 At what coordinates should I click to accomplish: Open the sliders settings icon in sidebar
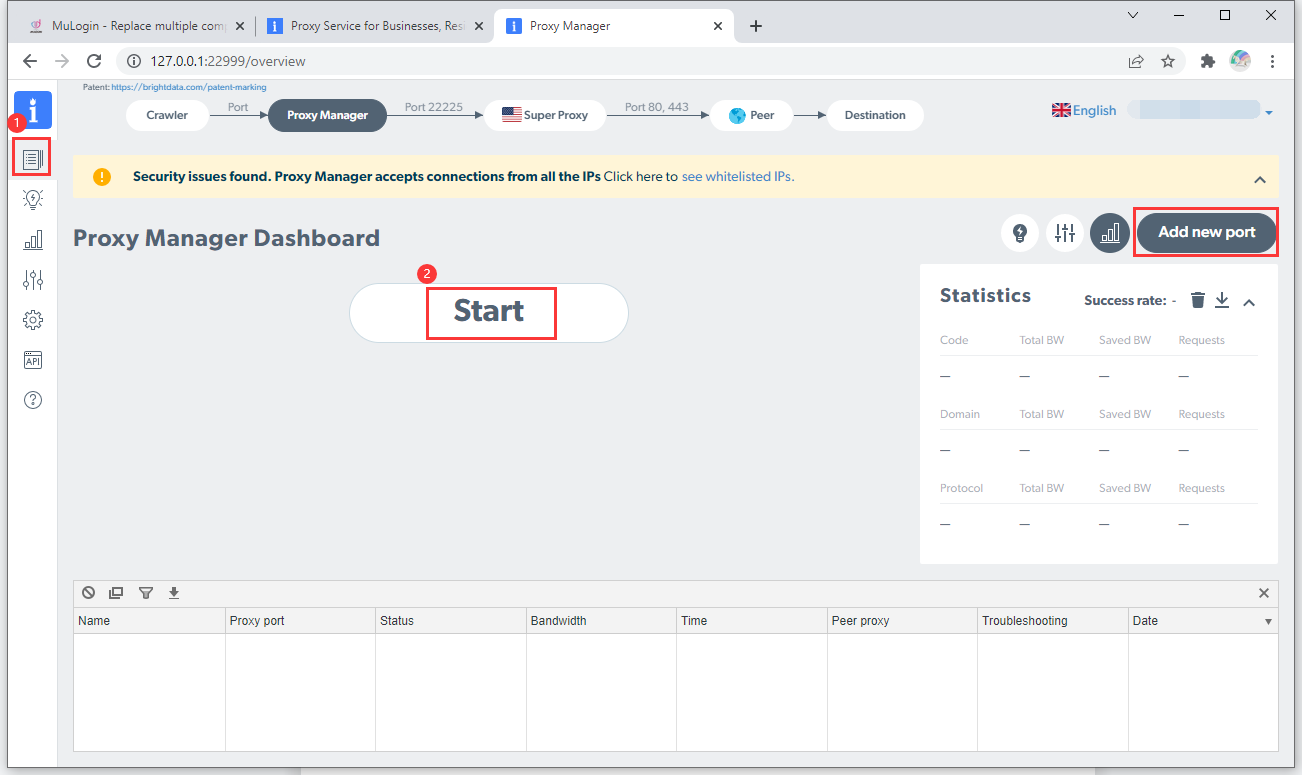point(33,279)
